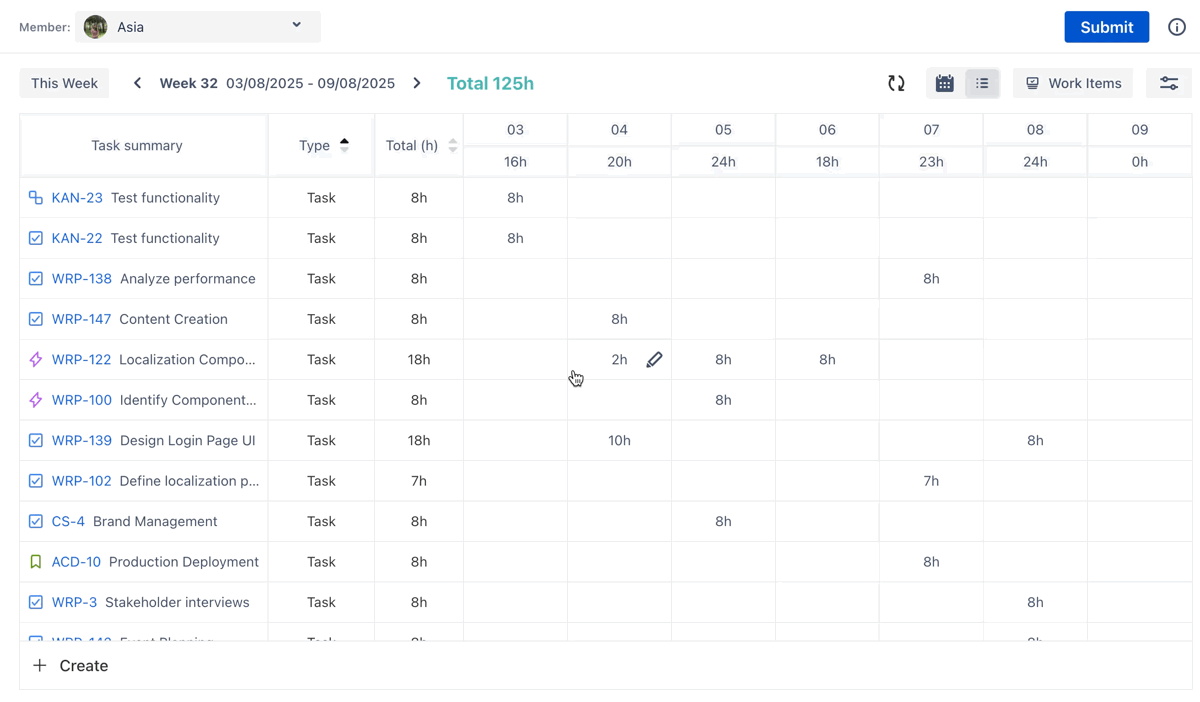
Task: Click the pencil edit icon on WRP-122 row
Action: (x=654, y=360)
